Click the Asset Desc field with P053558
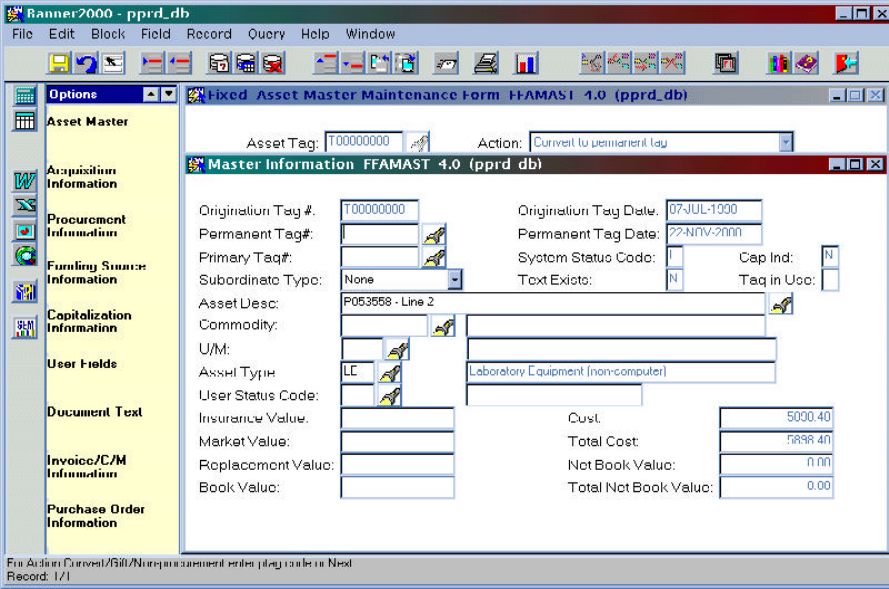The height and width of the screenshot is (589, 889). 553,303
